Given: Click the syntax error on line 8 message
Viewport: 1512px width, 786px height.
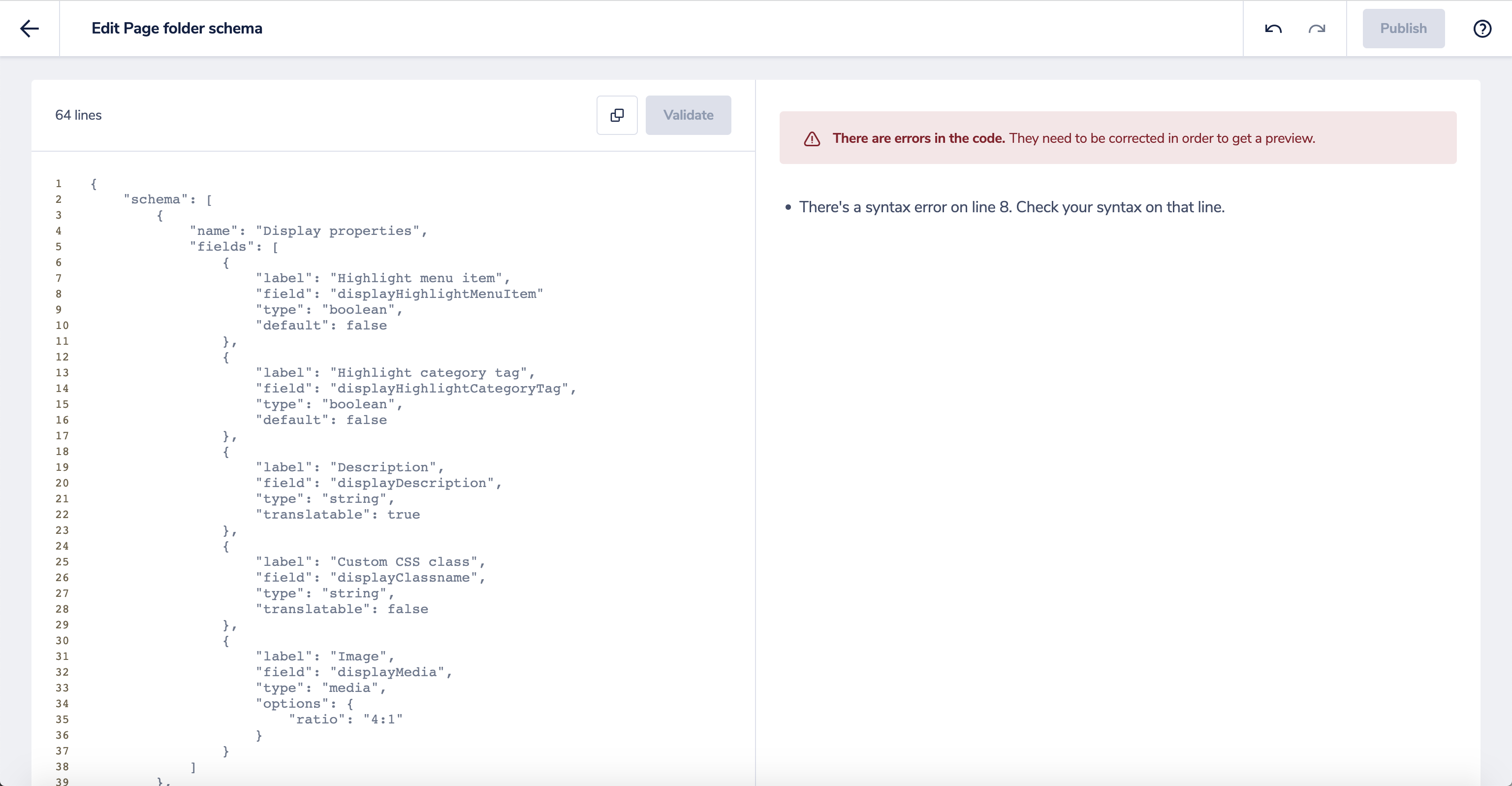Looking at the screenshot, I should pos(1011,207).
